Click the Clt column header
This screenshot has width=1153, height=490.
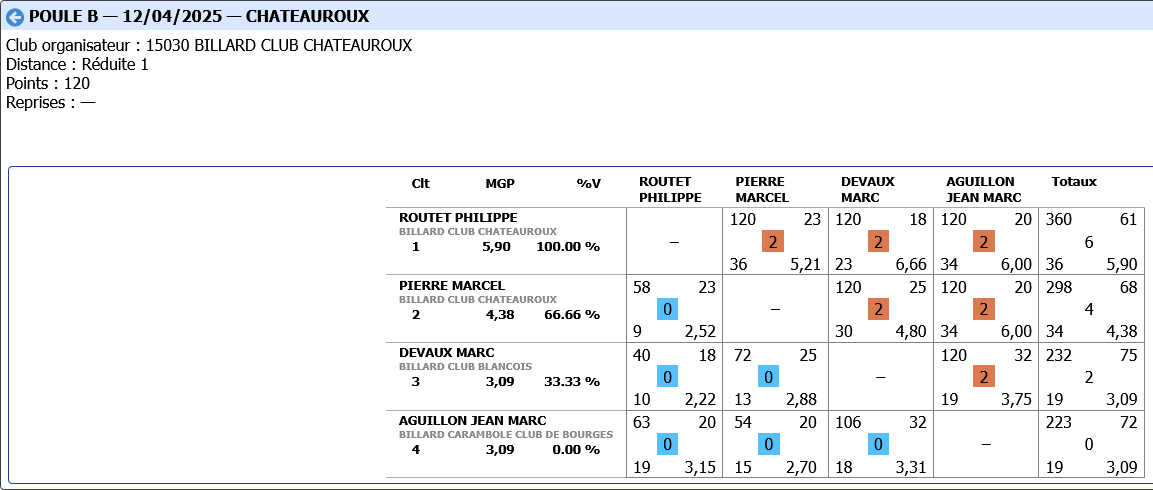coord(421,183)
